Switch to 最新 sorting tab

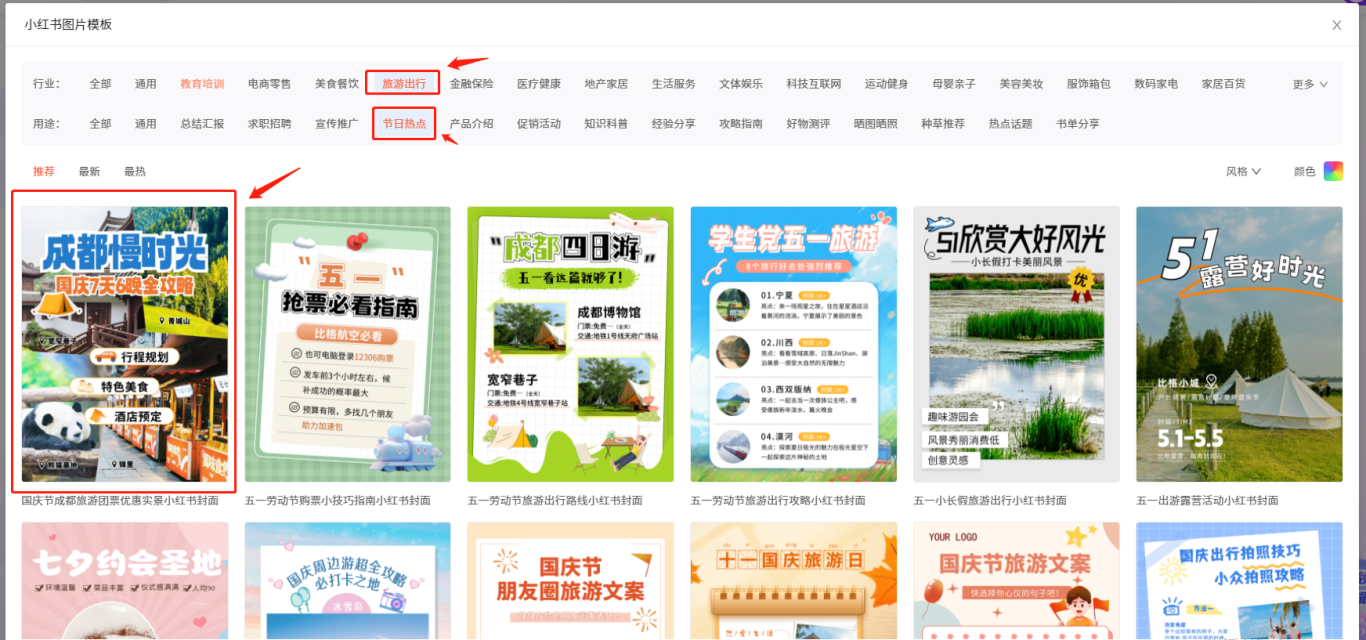click(89, 171)
